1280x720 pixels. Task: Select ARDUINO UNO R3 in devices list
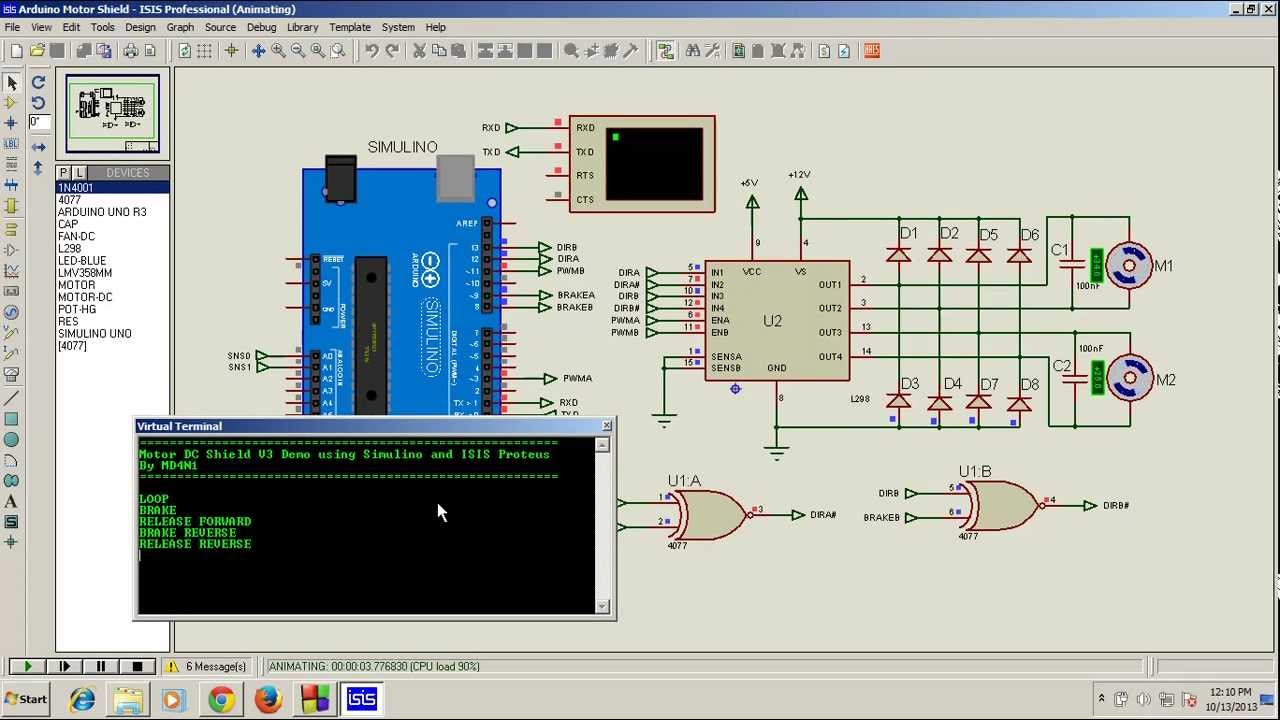tap(112, 212)
